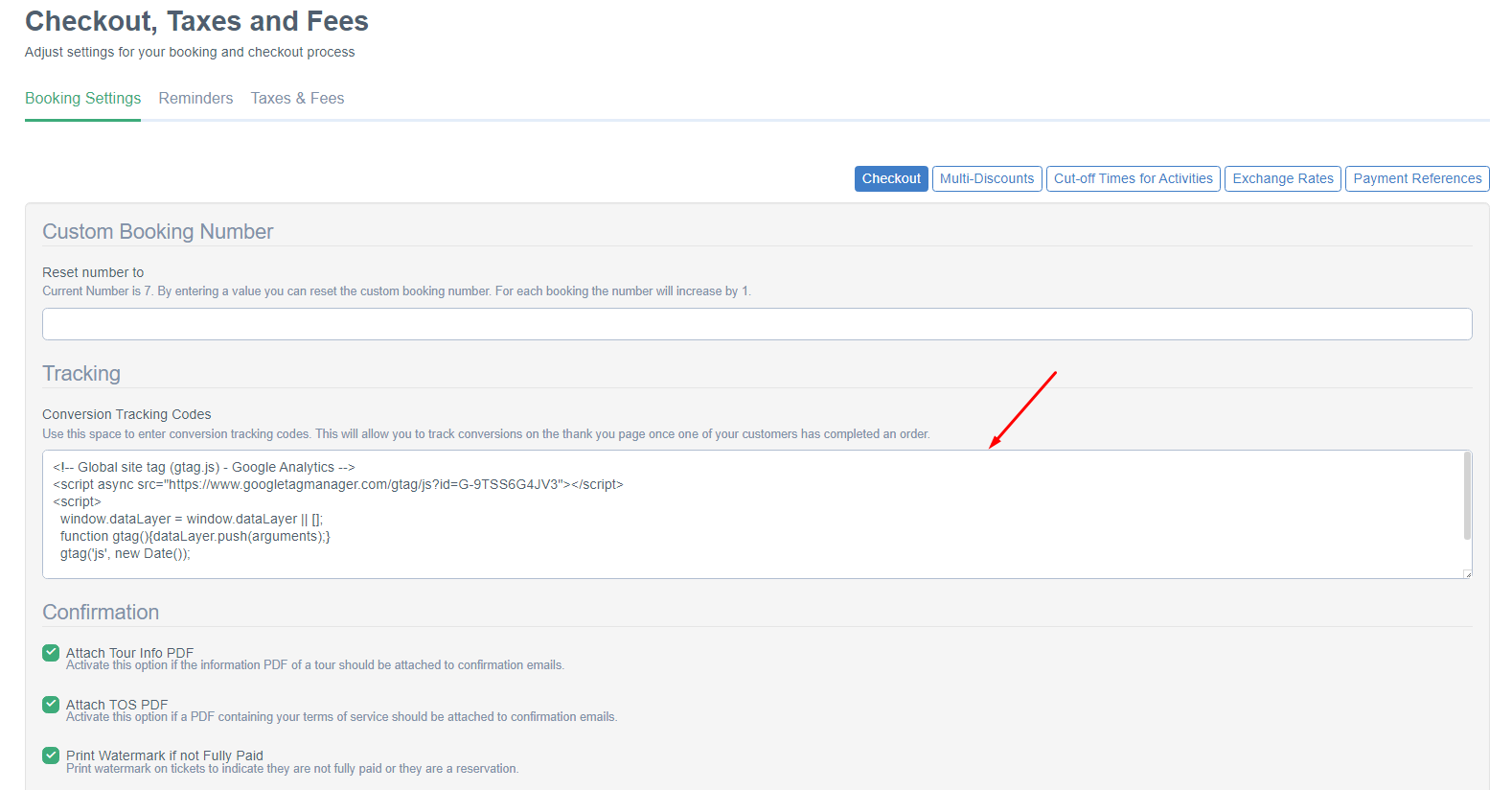Screen dimensions: 1512x790
Task: Toggle Print Watermark if not Fully Paid
Action: (51, 755)
